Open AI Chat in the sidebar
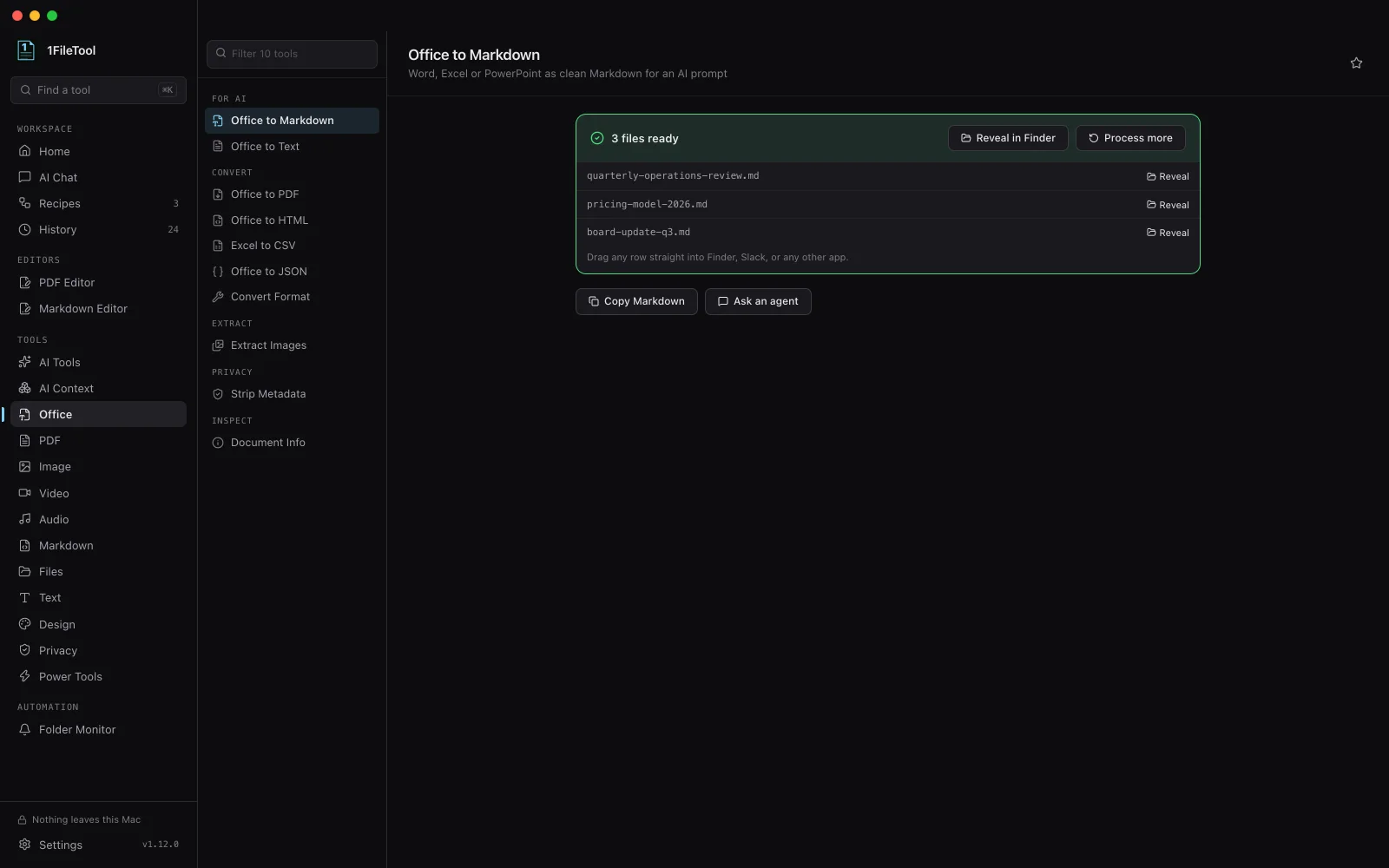The width and height of the screenshot is (1389, 868). tap(98, 177)
